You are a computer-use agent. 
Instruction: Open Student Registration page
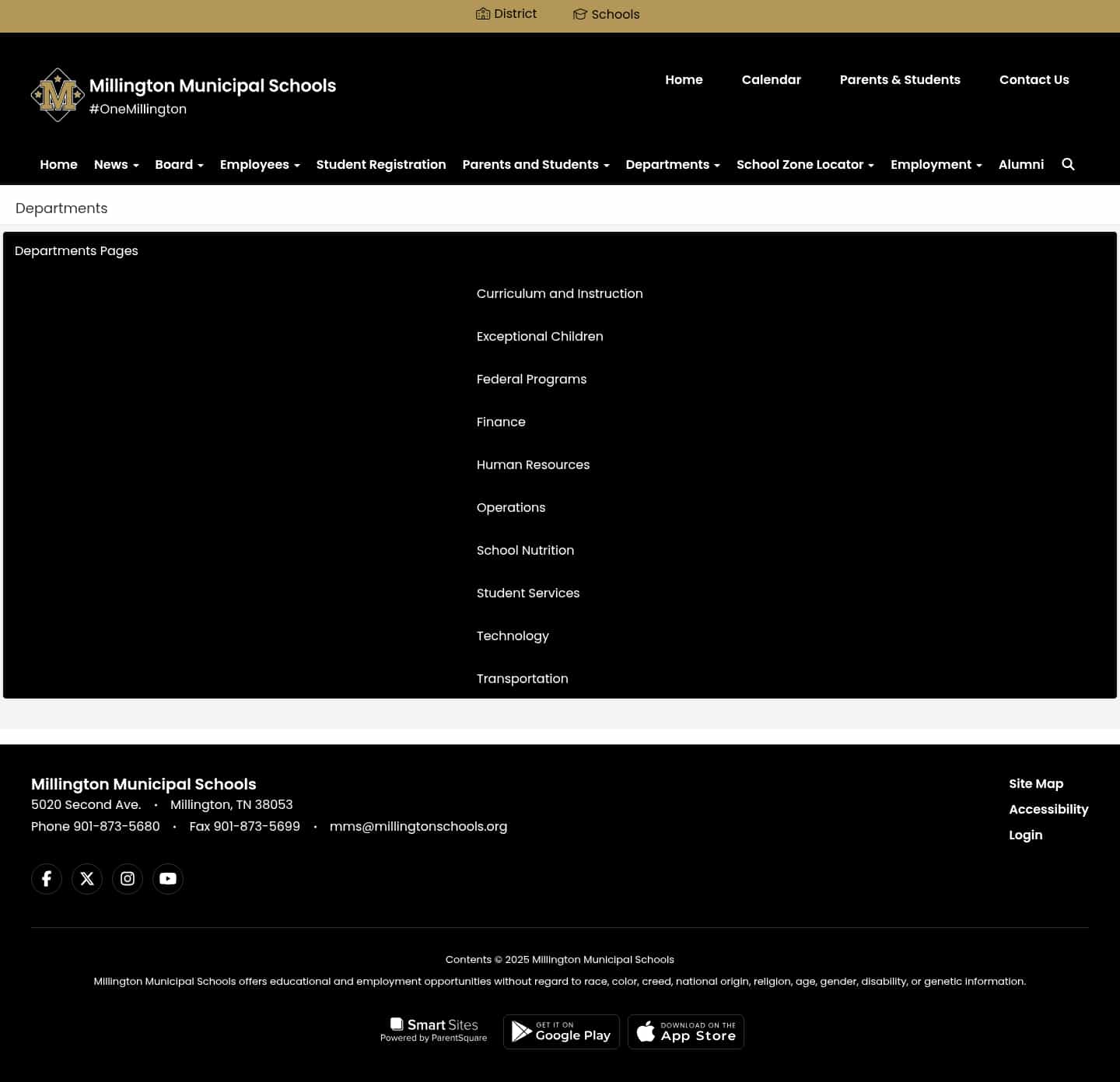pyautogui.click(x=381, y=164)
